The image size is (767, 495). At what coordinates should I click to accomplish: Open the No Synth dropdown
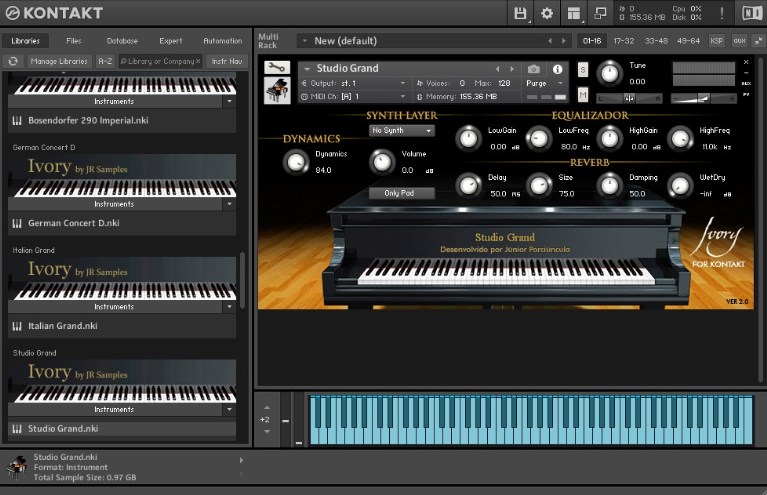pos(401,131)
